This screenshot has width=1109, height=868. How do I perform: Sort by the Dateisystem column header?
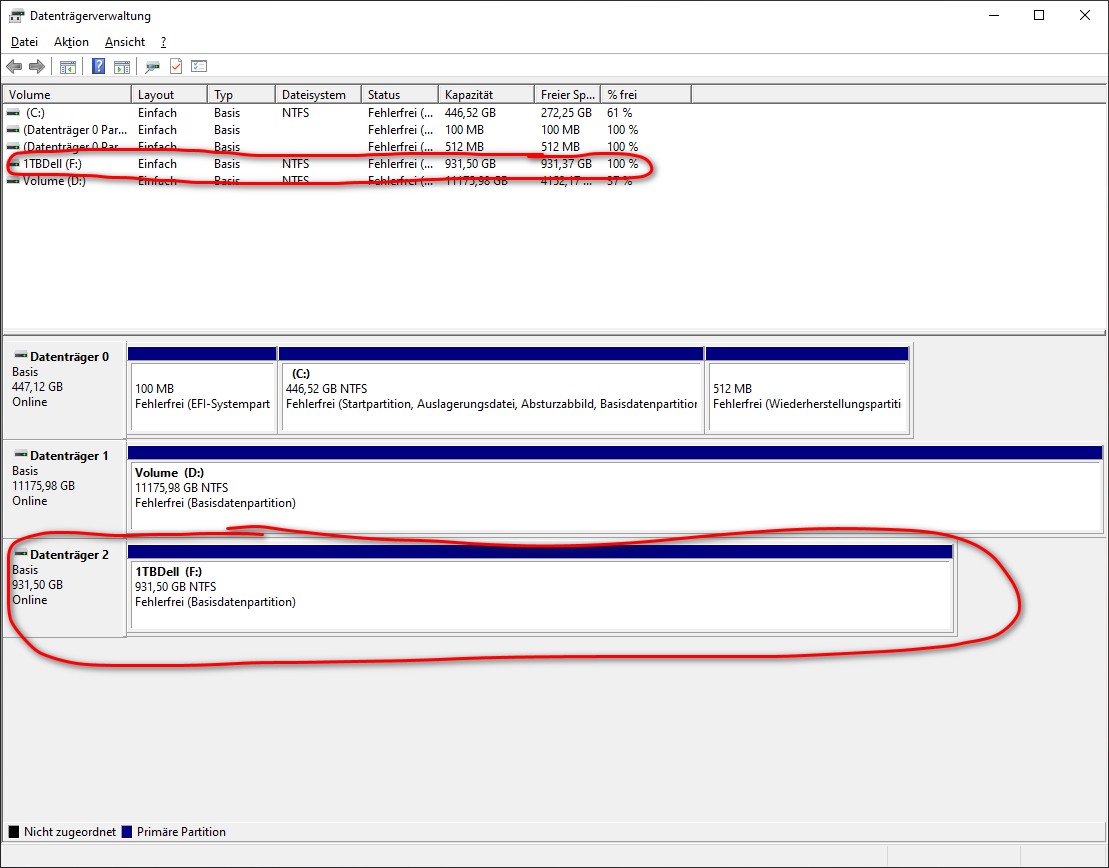[x=319, y=94]
